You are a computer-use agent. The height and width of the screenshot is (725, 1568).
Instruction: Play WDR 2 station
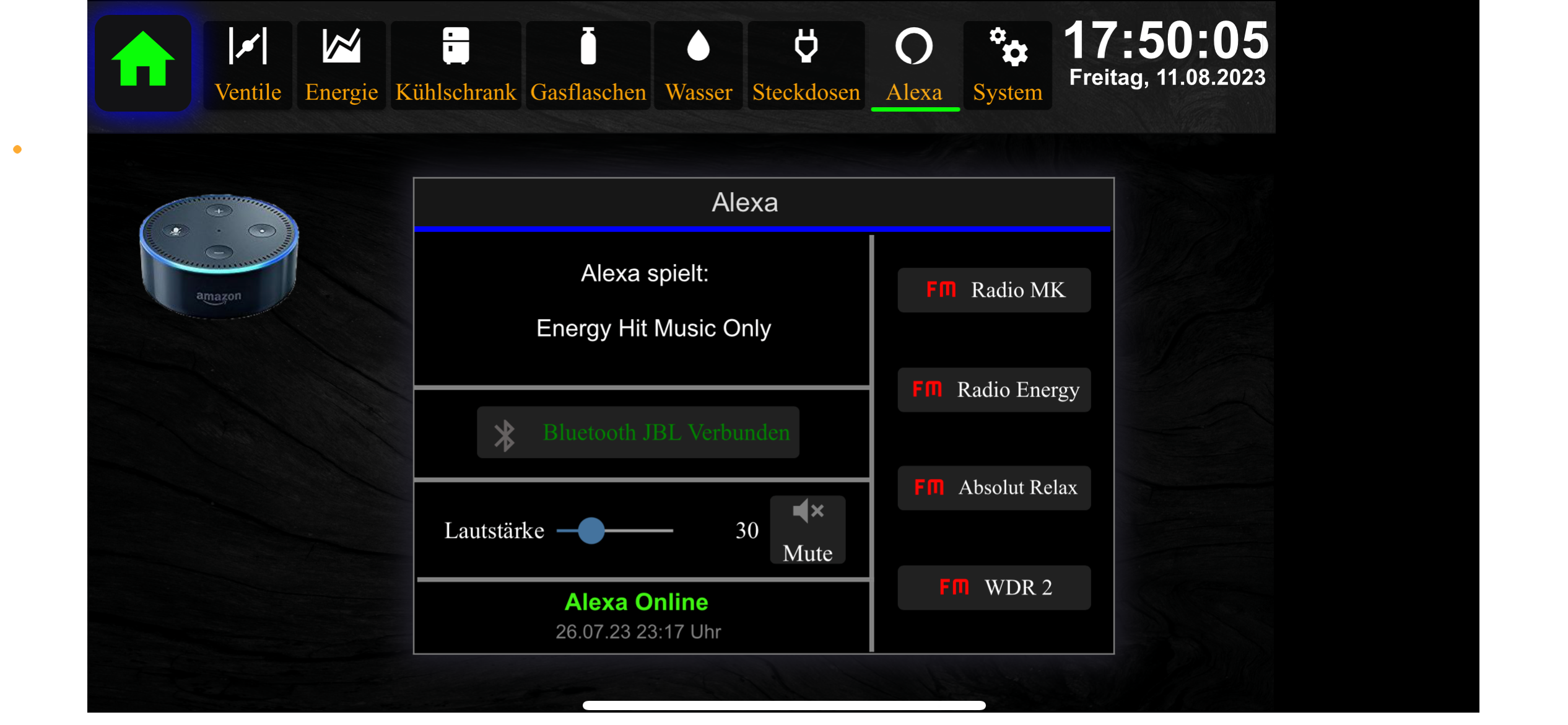coord(994,587)
